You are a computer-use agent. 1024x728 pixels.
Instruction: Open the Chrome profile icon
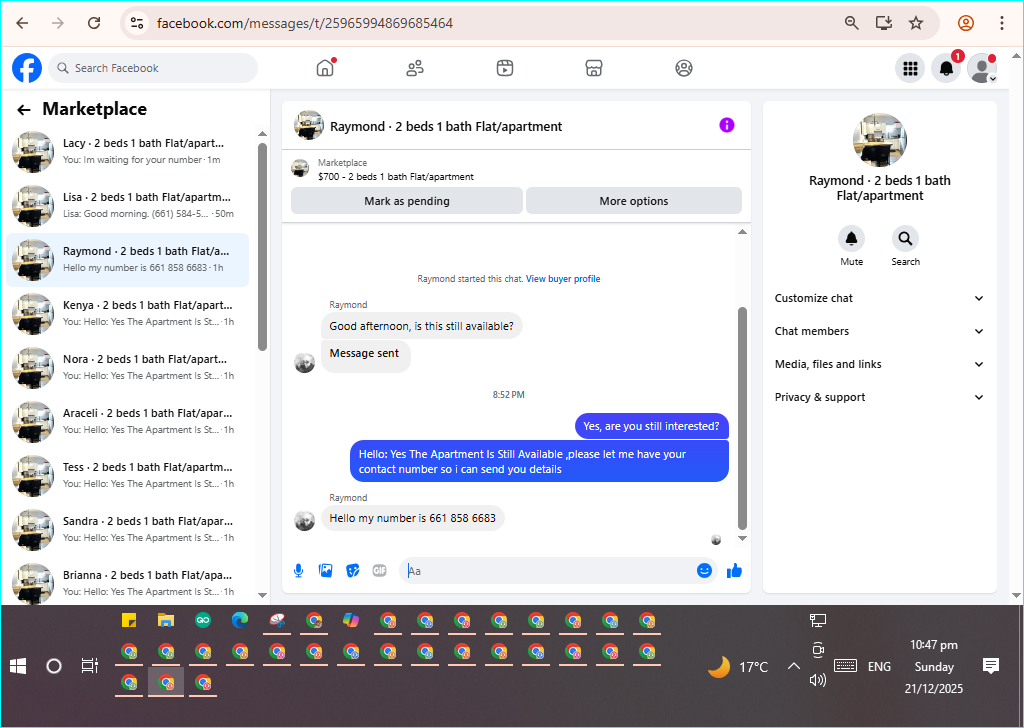click(x=966, y=23)
